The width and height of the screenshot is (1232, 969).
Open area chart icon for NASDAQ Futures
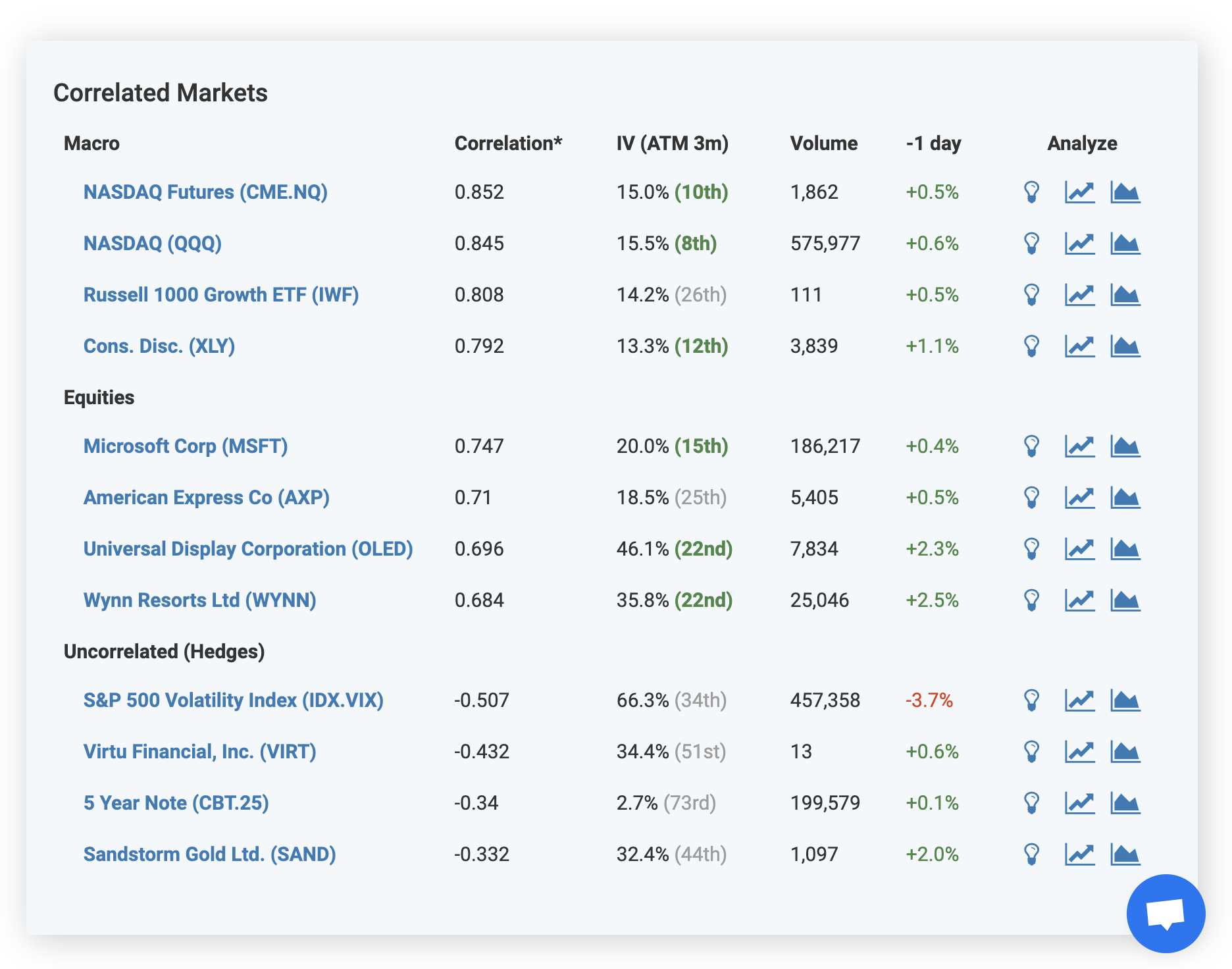point(1125,192)
